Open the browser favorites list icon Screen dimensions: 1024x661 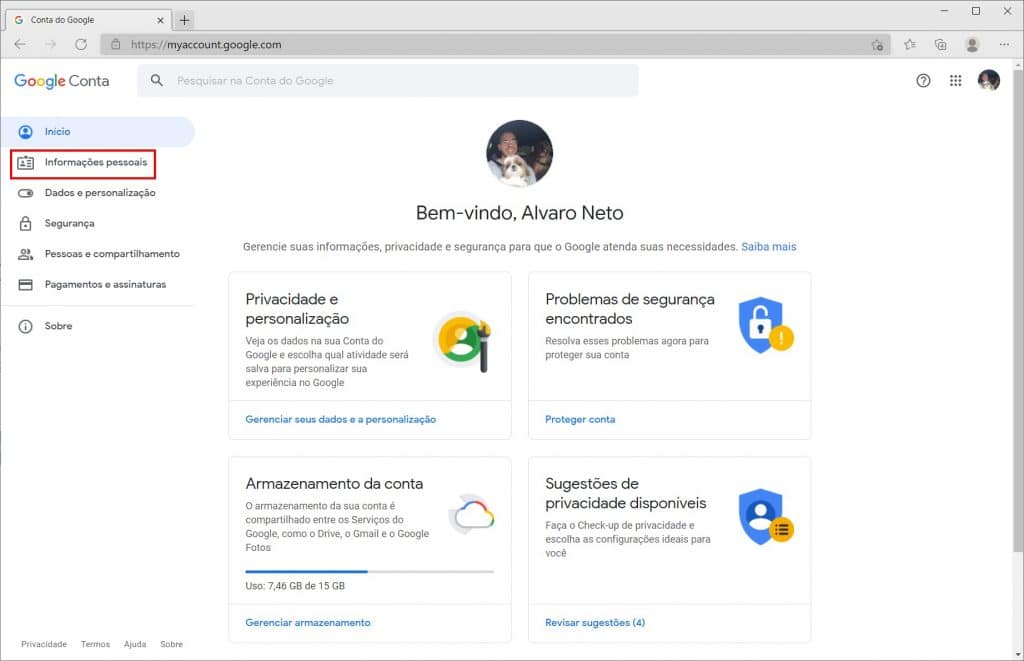coord(910,44)
